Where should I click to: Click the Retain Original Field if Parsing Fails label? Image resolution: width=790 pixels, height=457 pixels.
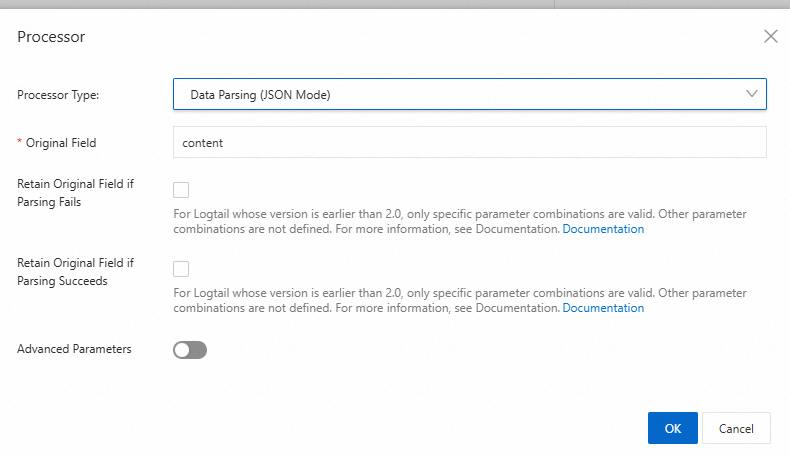pyautogui.click(x=76, y=193)
